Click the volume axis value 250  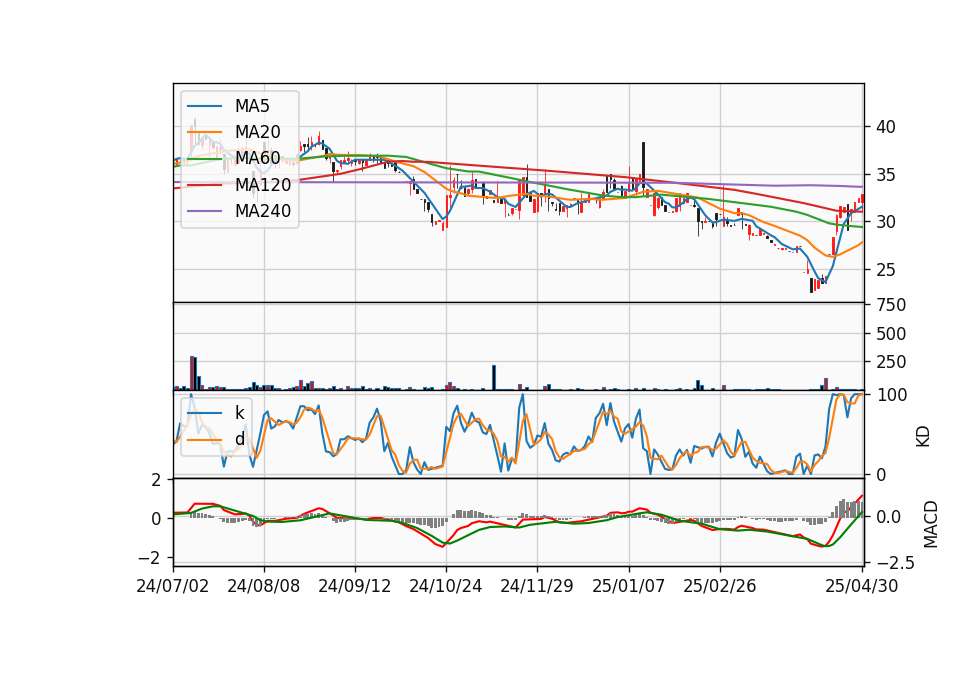[891, 362]
